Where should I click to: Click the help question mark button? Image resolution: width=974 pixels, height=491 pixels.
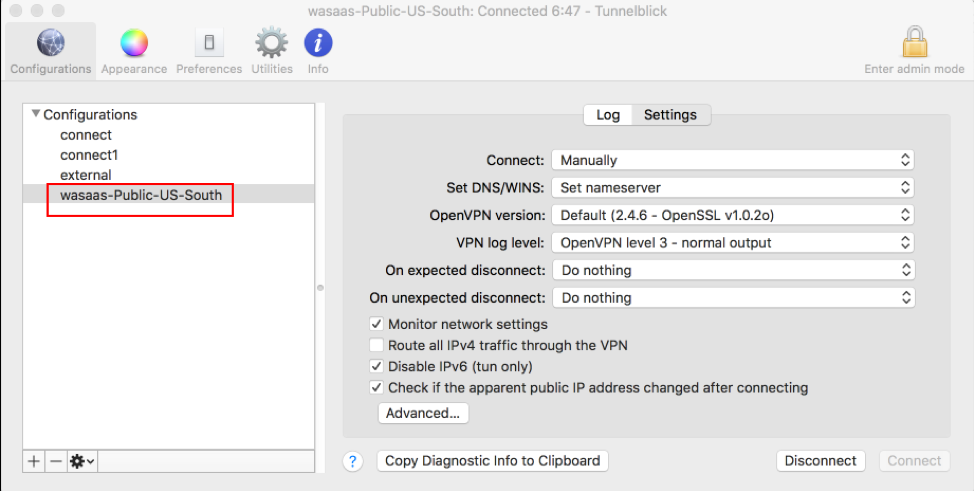click(x=353, y=461)
